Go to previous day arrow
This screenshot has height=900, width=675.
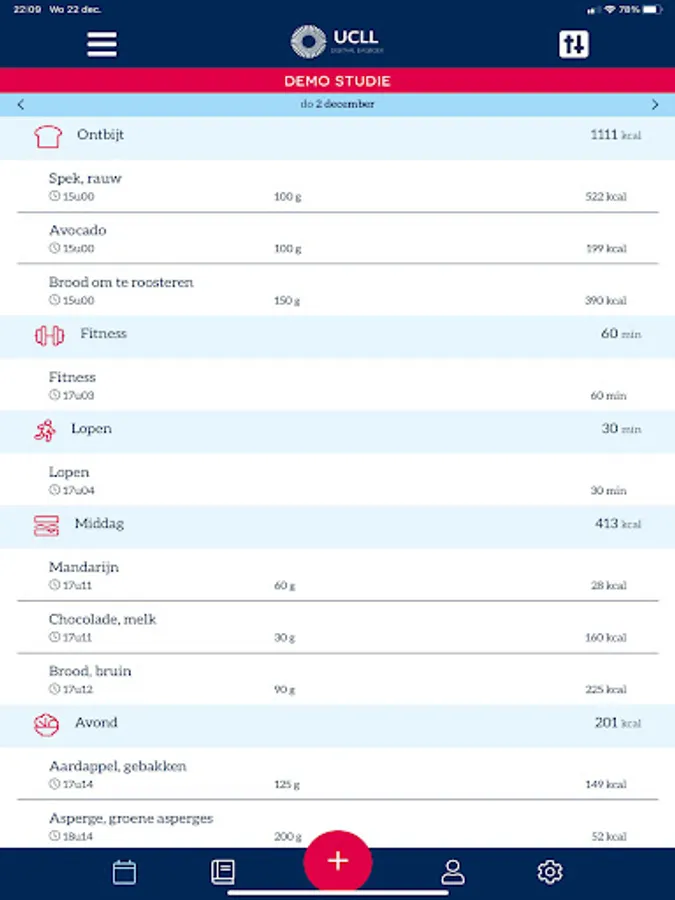pyautogui.click(x=21, y=105)
